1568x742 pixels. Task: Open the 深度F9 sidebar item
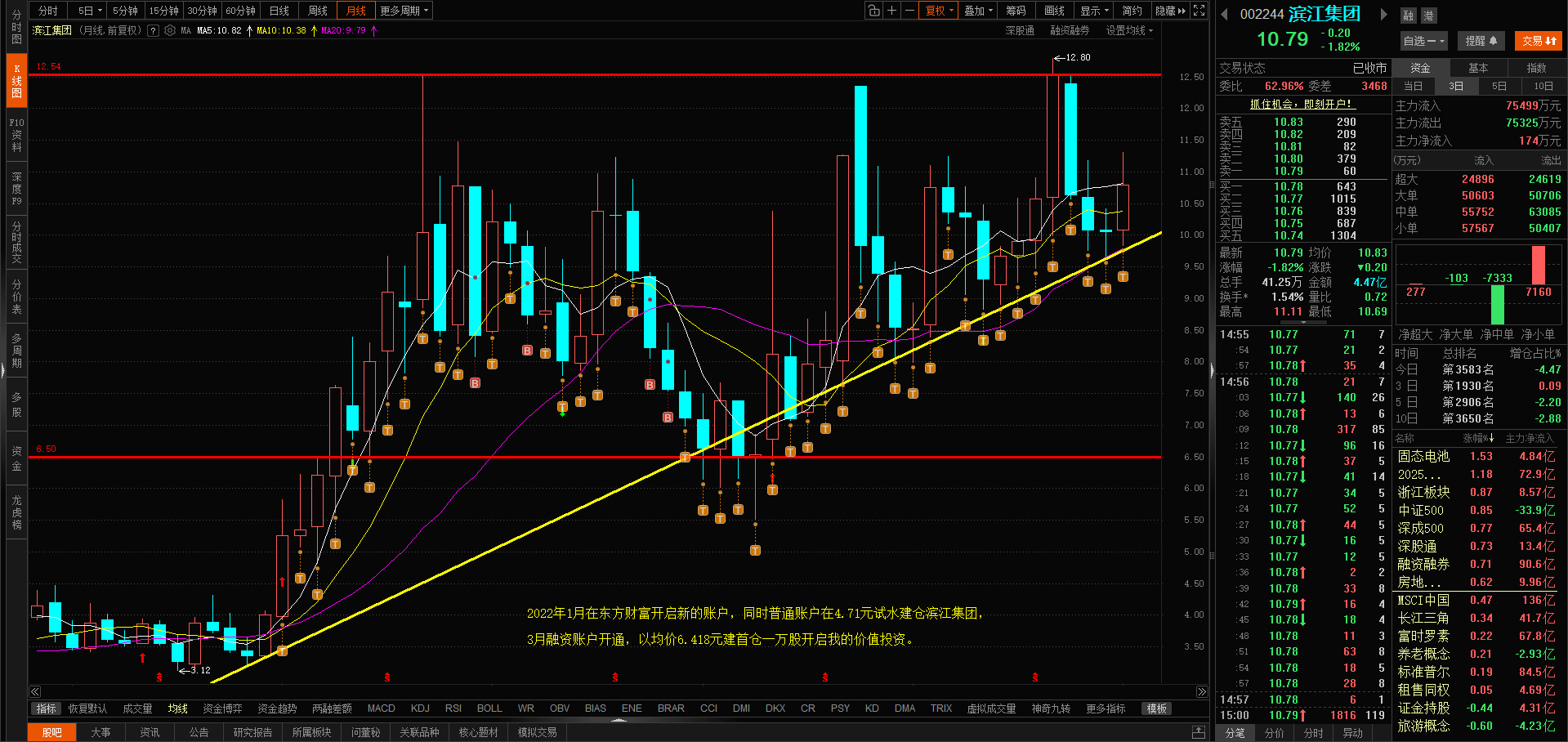click(x=16, y=189)
